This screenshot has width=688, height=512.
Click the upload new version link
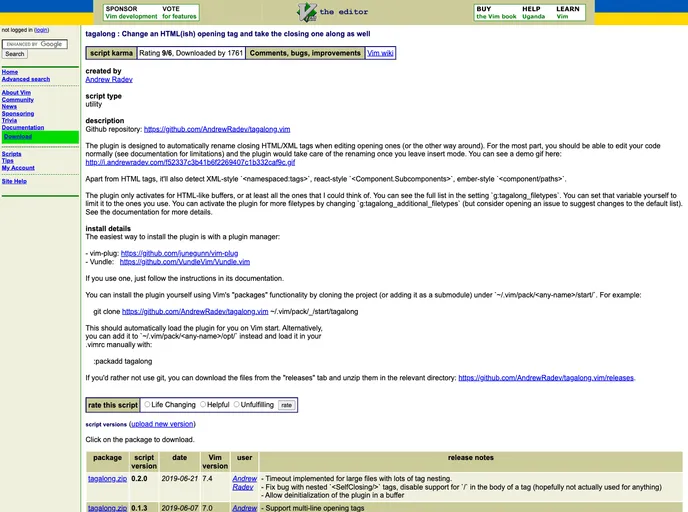162,424
